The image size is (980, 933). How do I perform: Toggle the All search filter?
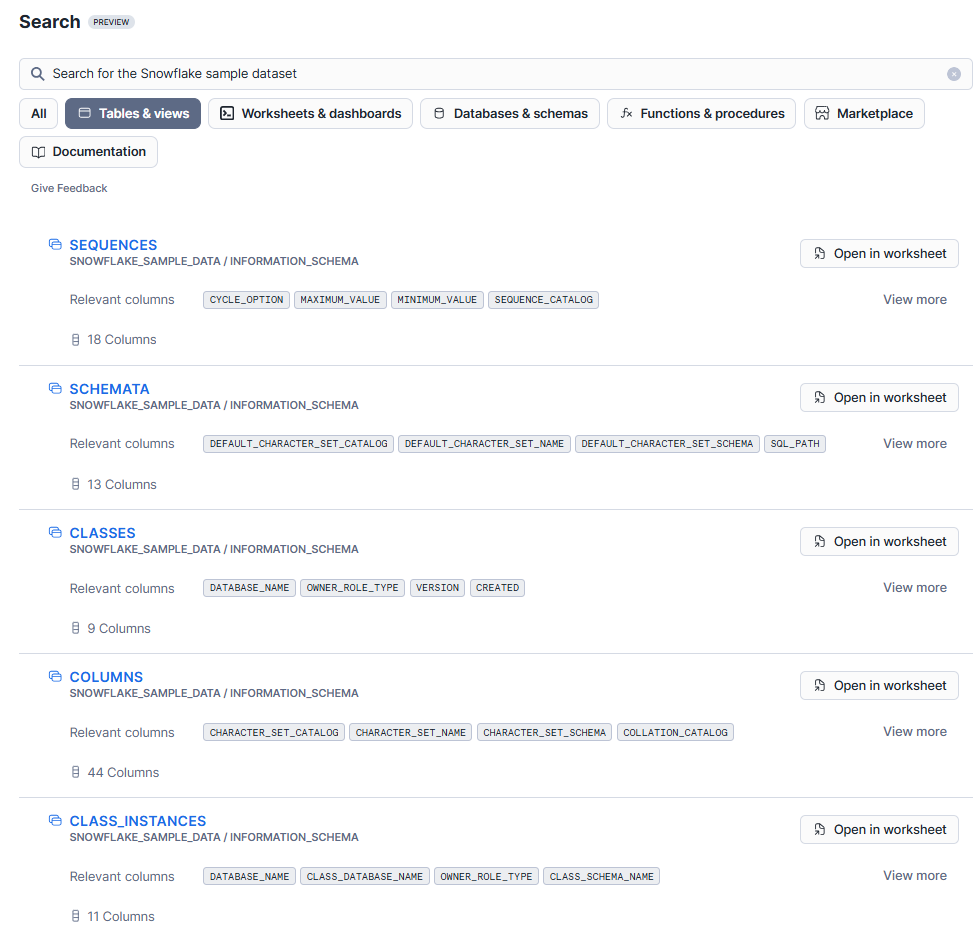(x=38, y=113)
